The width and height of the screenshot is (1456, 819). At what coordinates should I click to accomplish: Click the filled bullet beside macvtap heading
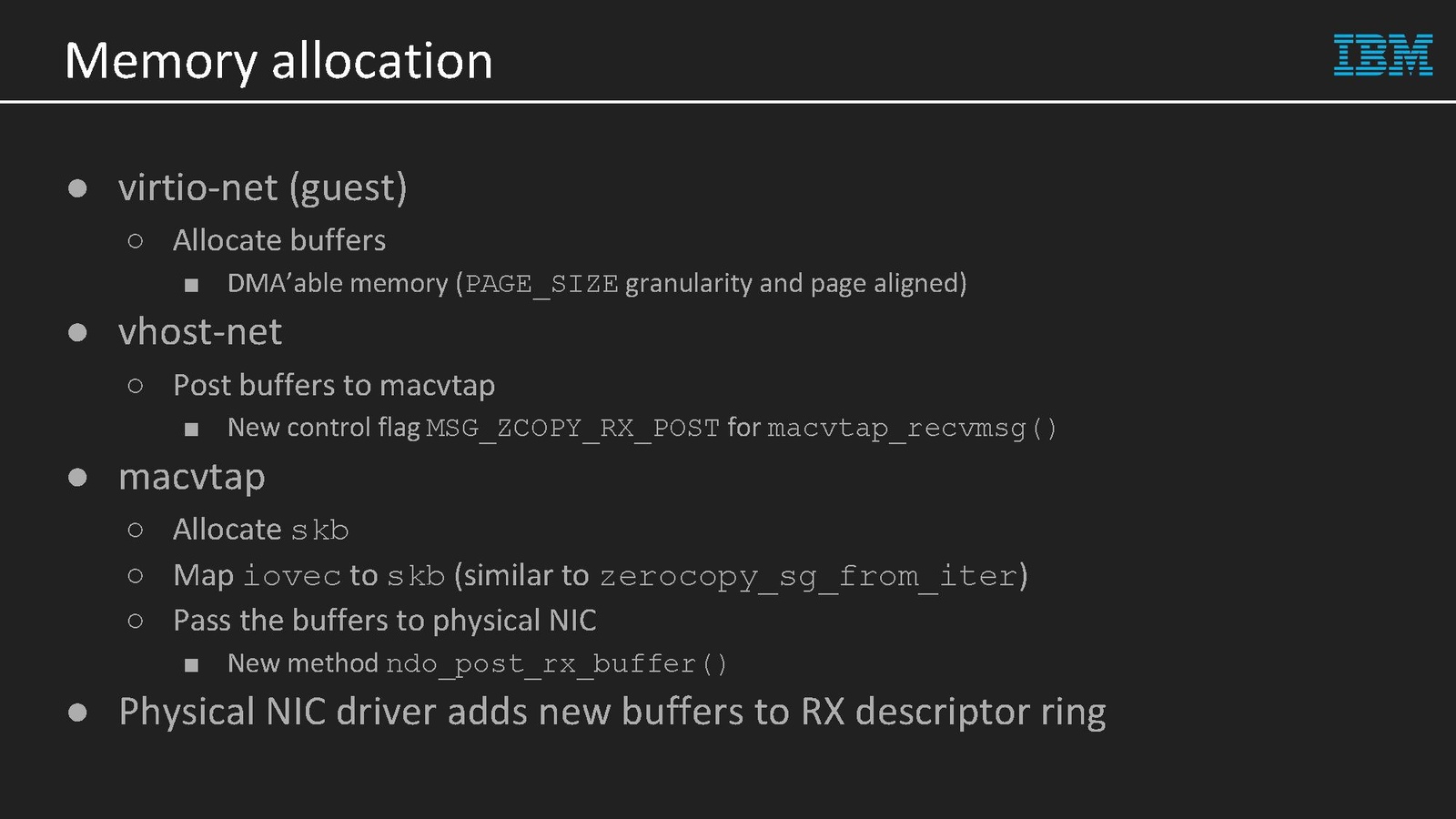77,478
